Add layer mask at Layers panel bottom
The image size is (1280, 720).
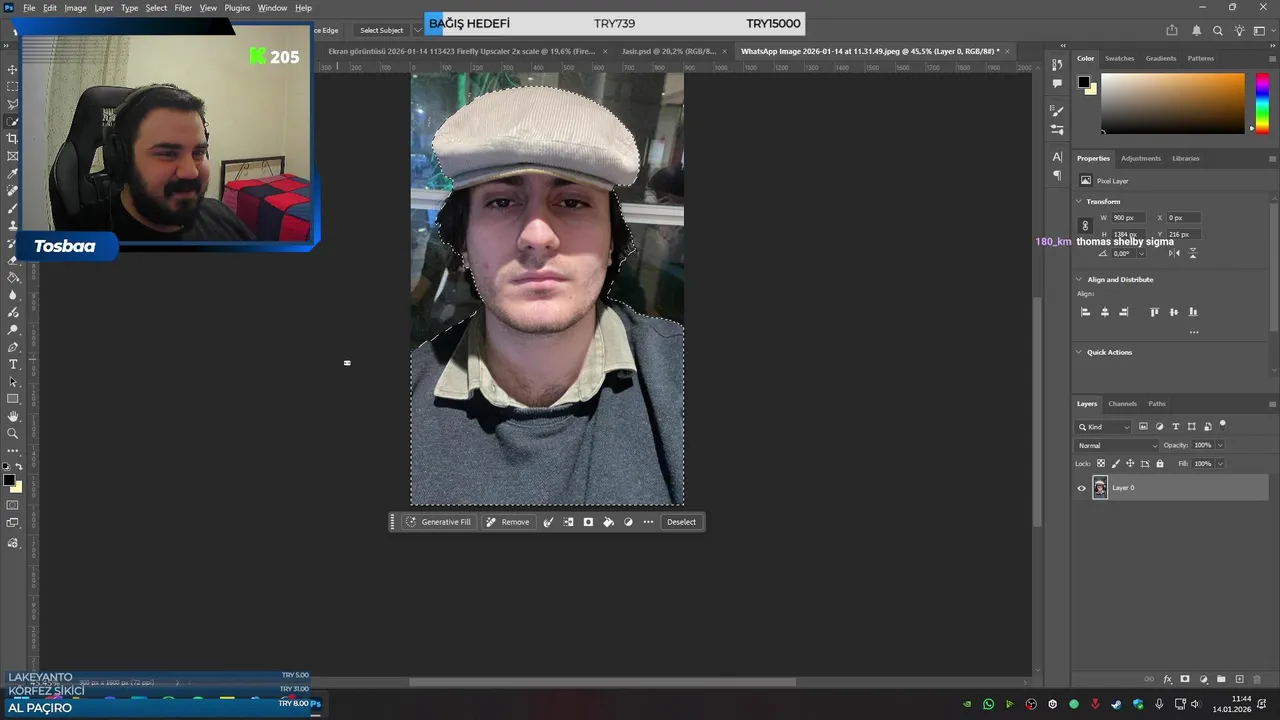pyautogui.click(x=1185, y=679)
